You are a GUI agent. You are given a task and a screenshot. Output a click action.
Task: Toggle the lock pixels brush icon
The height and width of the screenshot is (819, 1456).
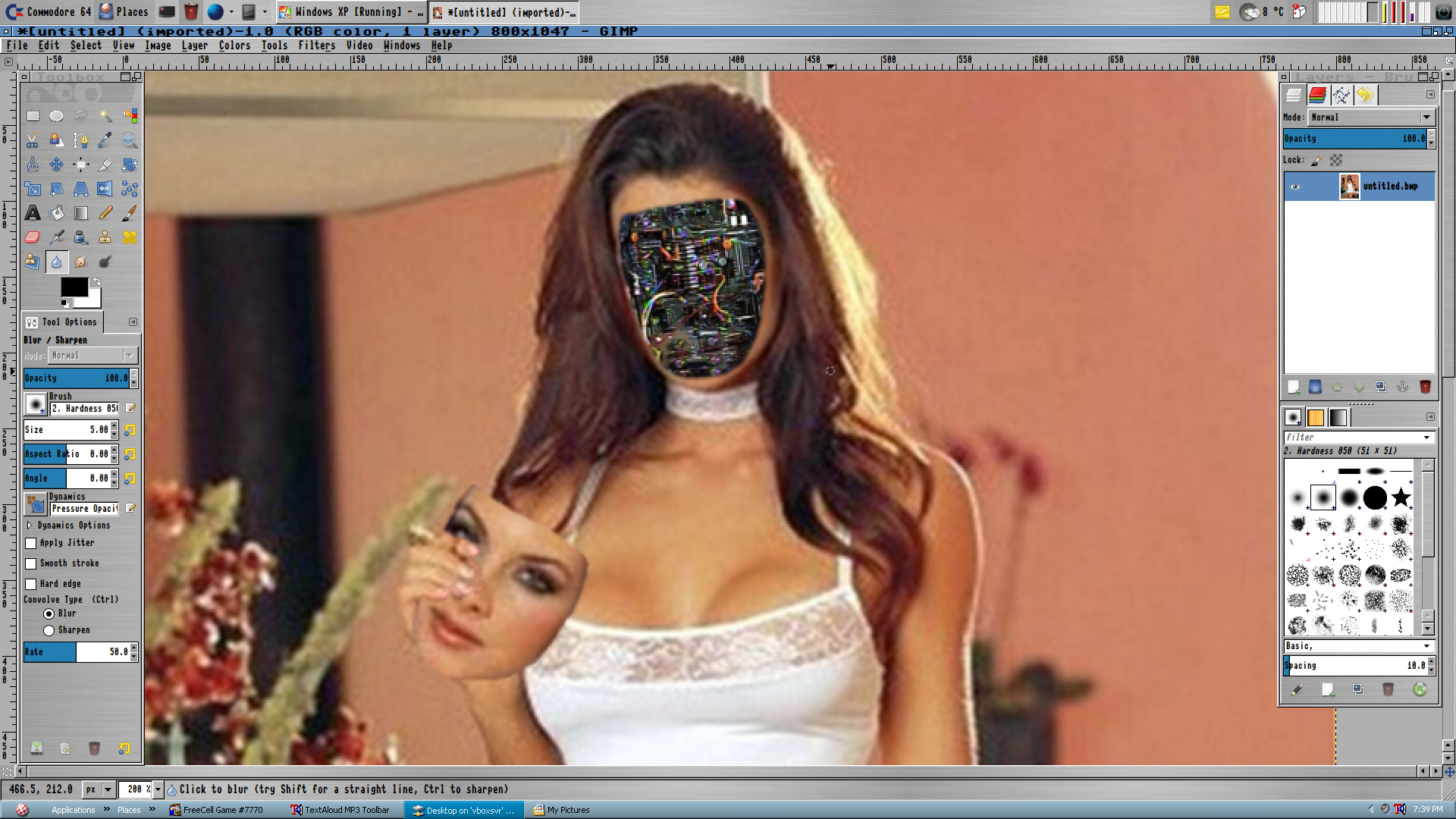pos(1316,160)
